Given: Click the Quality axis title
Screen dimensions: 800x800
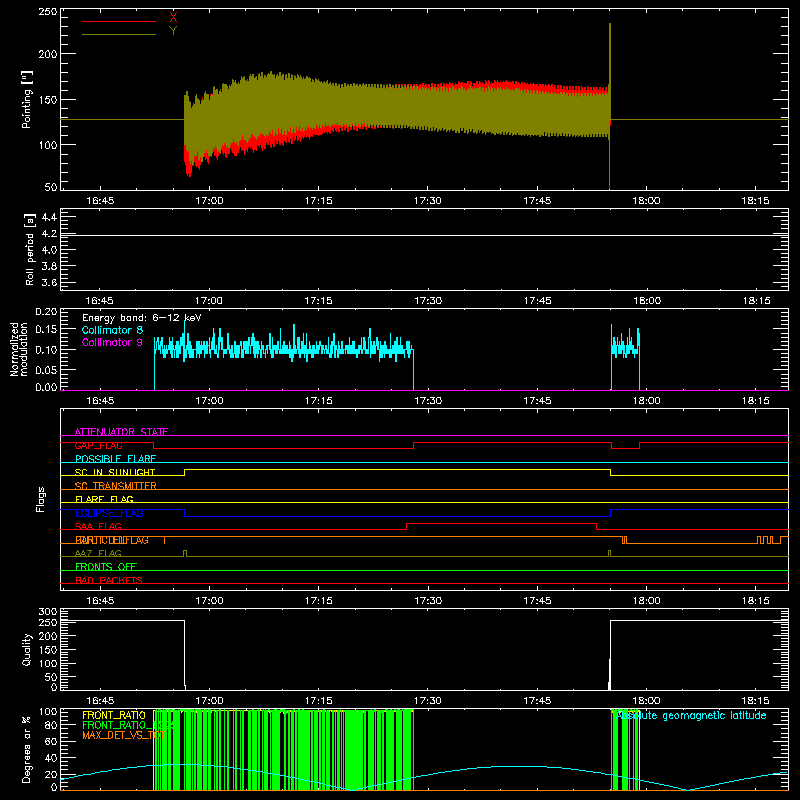Looking at the screenshot, I should click(x=27, y=649).
